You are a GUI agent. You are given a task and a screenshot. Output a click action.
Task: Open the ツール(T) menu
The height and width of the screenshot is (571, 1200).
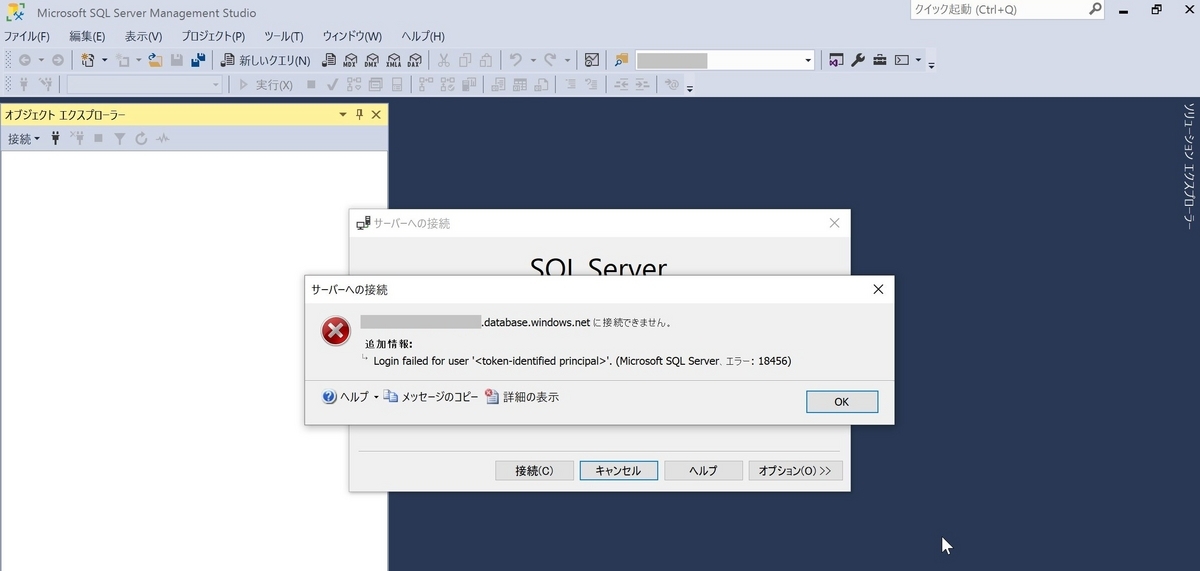(283, 36)
